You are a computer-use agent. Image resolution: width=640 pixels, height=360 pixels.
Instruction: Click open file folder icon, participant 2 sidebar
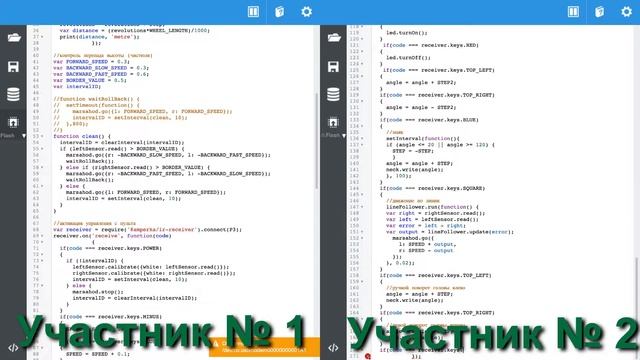(333, 38)
